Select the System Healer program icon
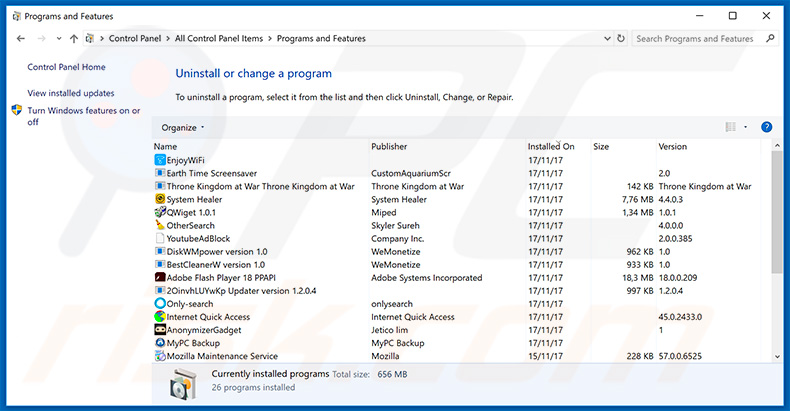The height and width of the screenshot is (411, 790). 160,199
